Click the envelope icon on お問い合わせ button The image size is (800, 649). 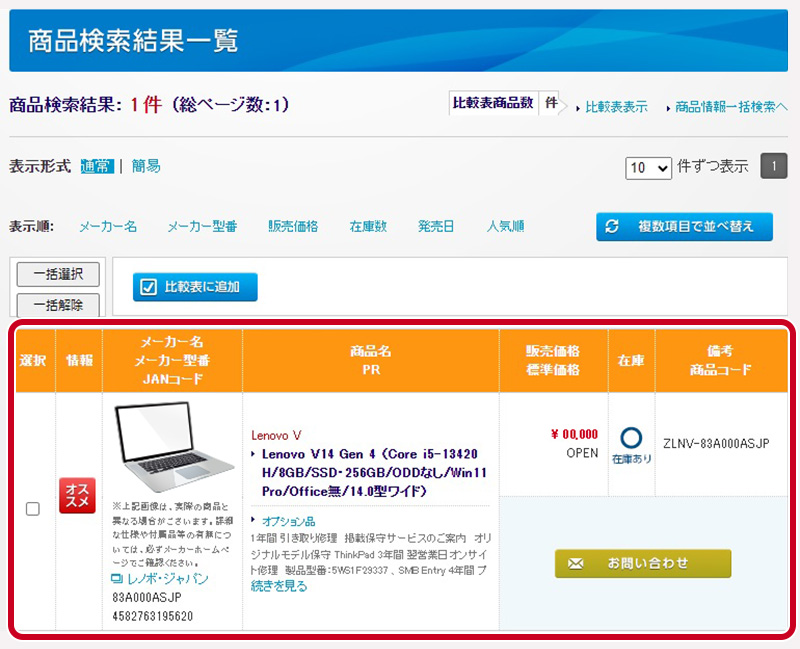pos(576,563)
